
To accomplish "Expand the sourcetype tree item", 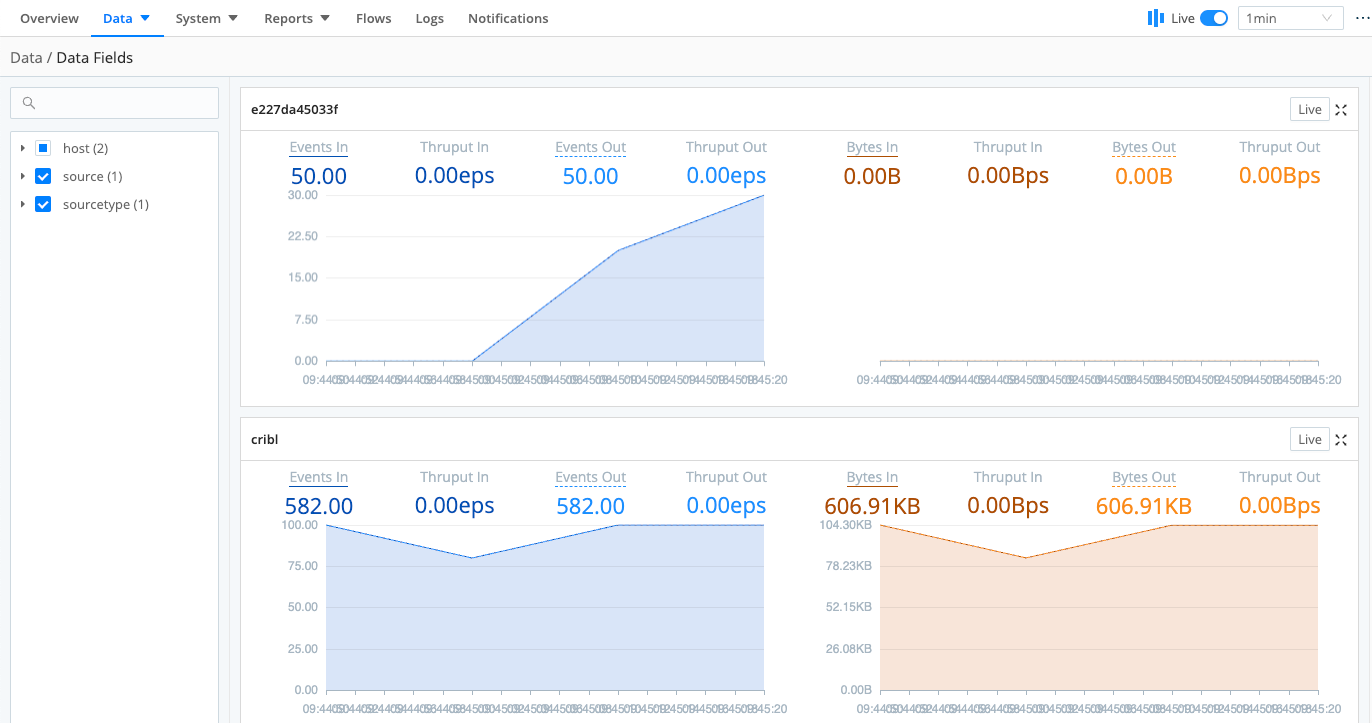I will (24, 204).
